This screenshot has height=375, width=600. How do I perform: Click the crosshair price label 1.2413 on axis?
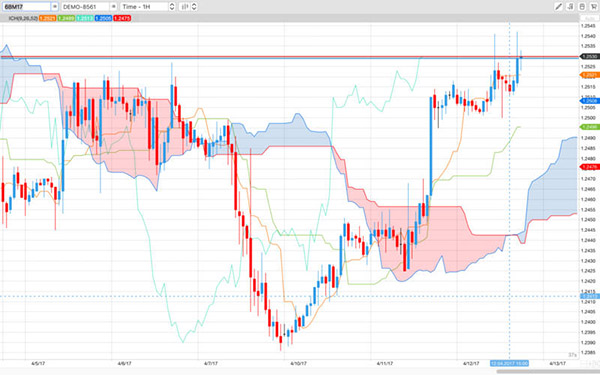click(590, 296)
